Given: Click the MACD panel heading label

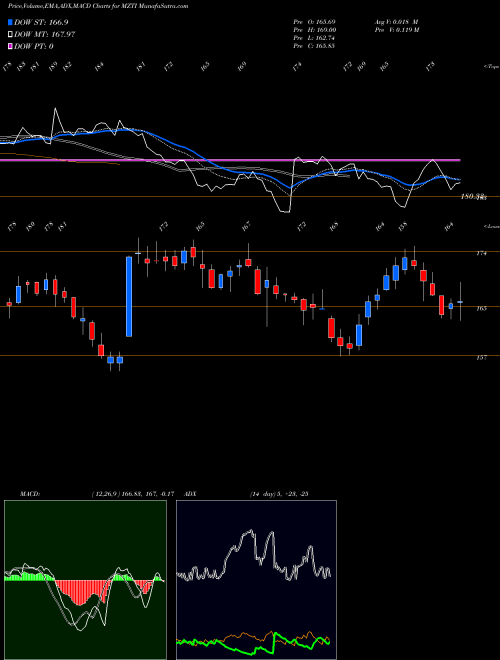Looking at the screenshot, I should 29,493.
